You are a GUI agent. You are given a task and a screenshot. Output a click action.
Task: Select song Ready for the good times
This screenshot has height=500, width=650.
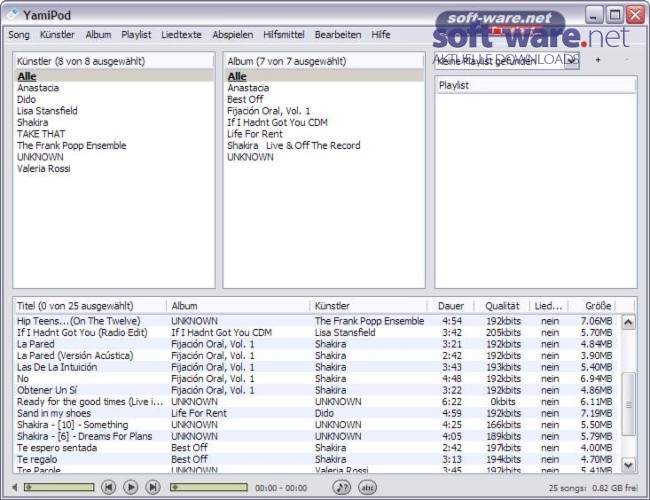point(317,402)
